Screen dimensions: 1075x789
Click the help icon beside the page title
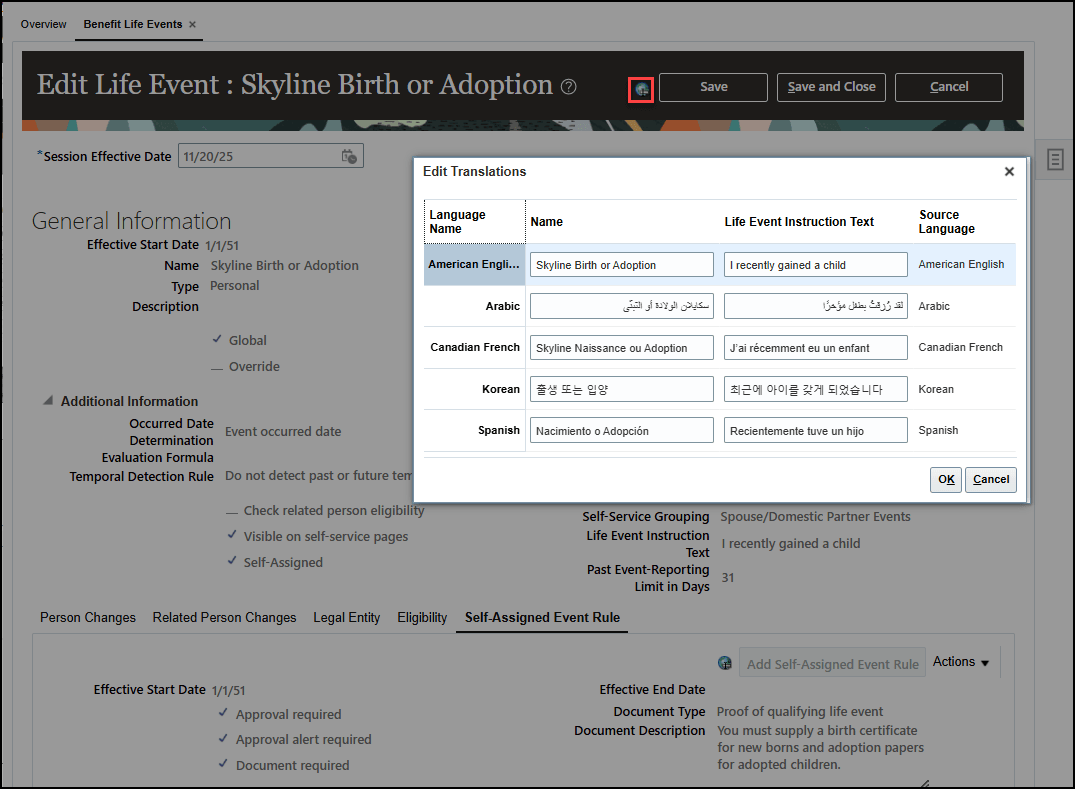click(x=568, y=87)
